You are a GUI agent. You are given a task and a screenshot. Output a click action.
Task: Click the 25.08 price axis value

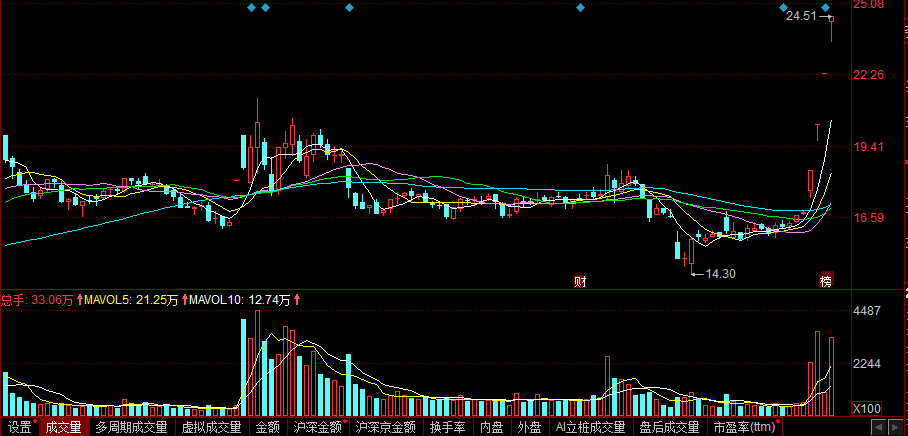coord(869,5)
